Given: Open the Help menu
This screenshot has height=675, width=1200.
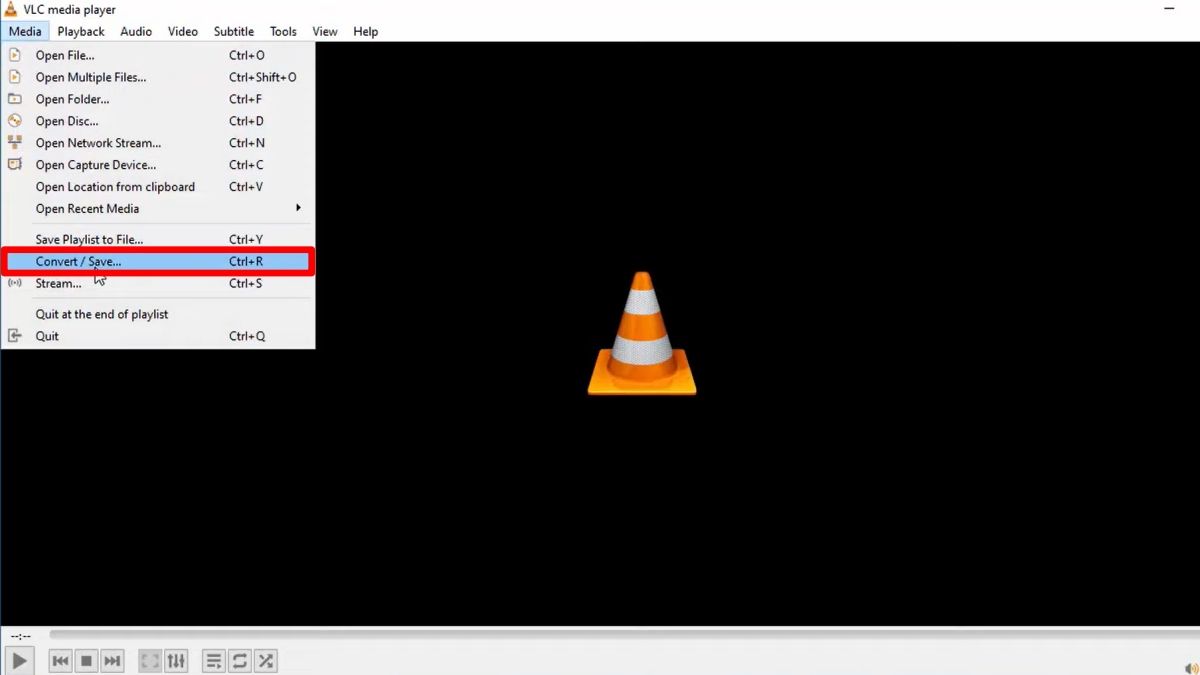Looking at the screenshot, I should 366,31.
